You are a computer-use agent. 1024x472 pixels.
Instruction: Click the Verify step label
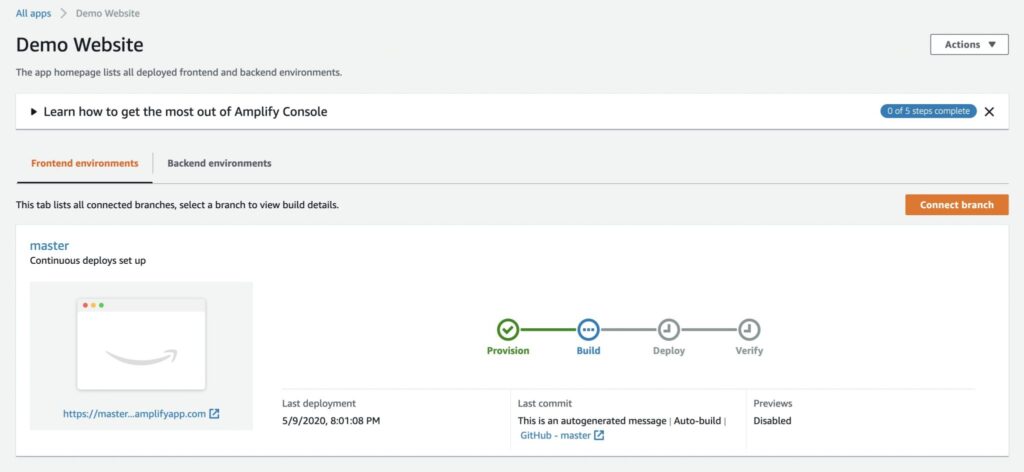coord(749,351)
